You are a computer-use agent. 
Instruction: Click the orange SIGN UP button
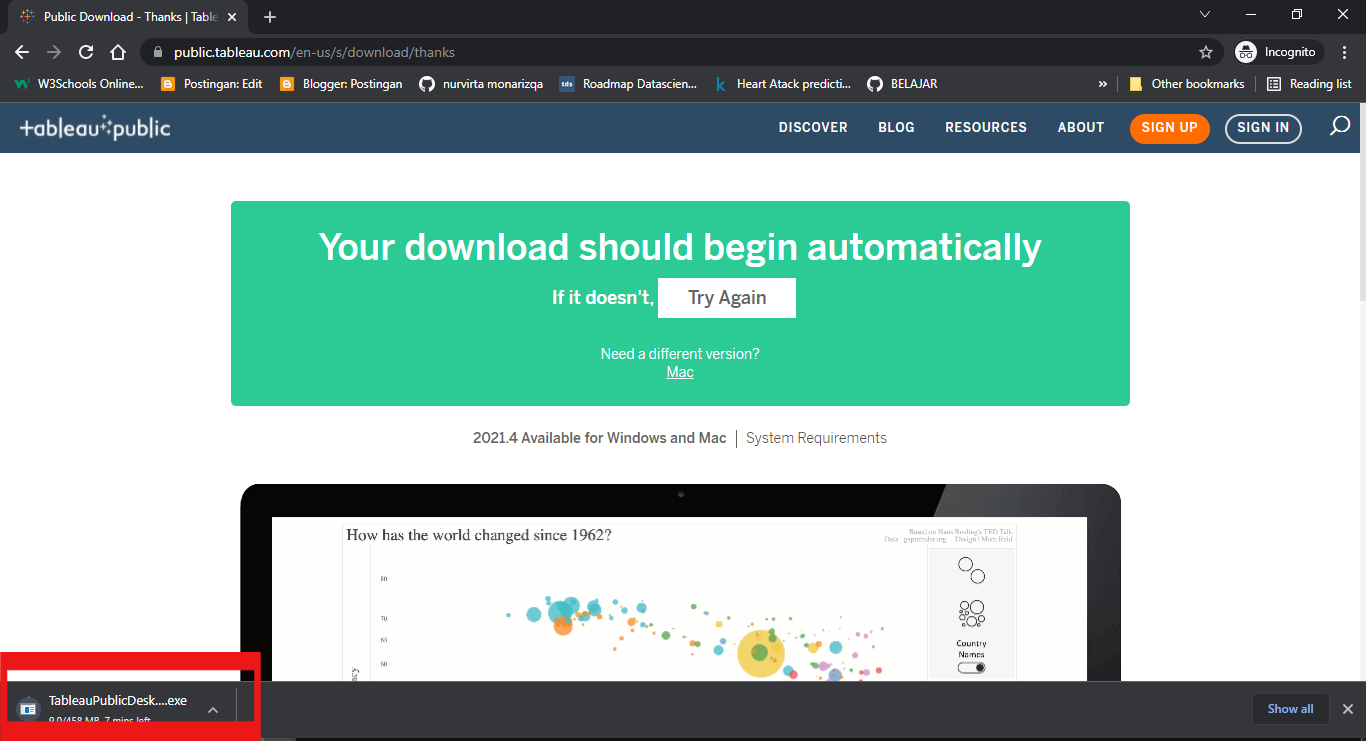[x=1169, y=128]
